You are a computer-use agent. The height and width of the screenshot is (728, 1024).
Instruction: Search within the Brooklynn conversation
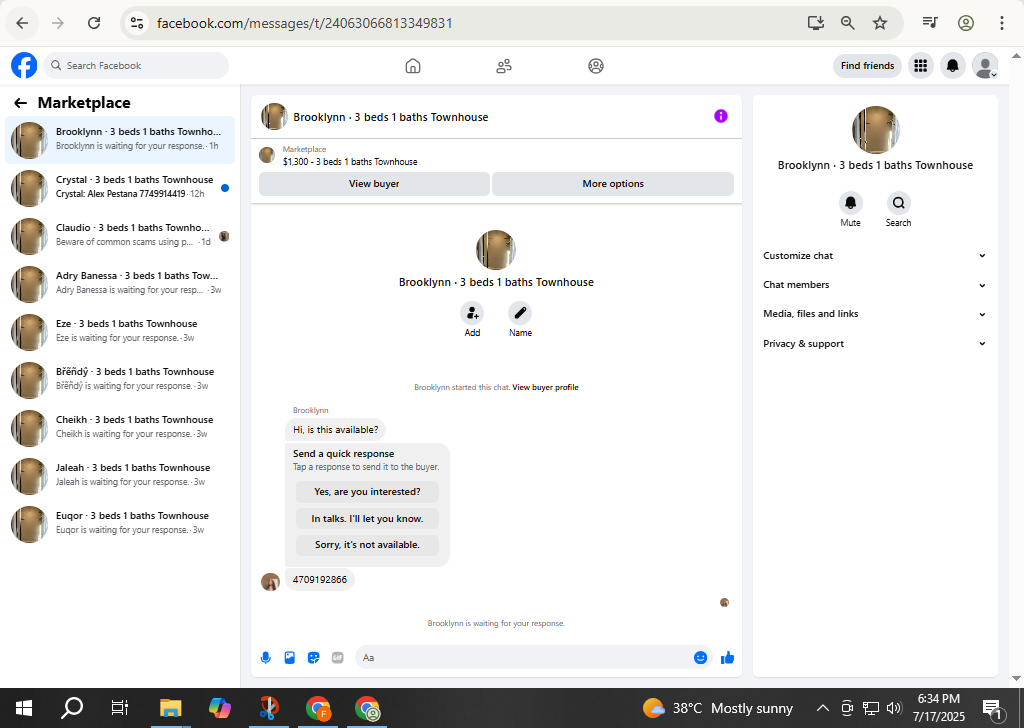(x=899, y=203)
